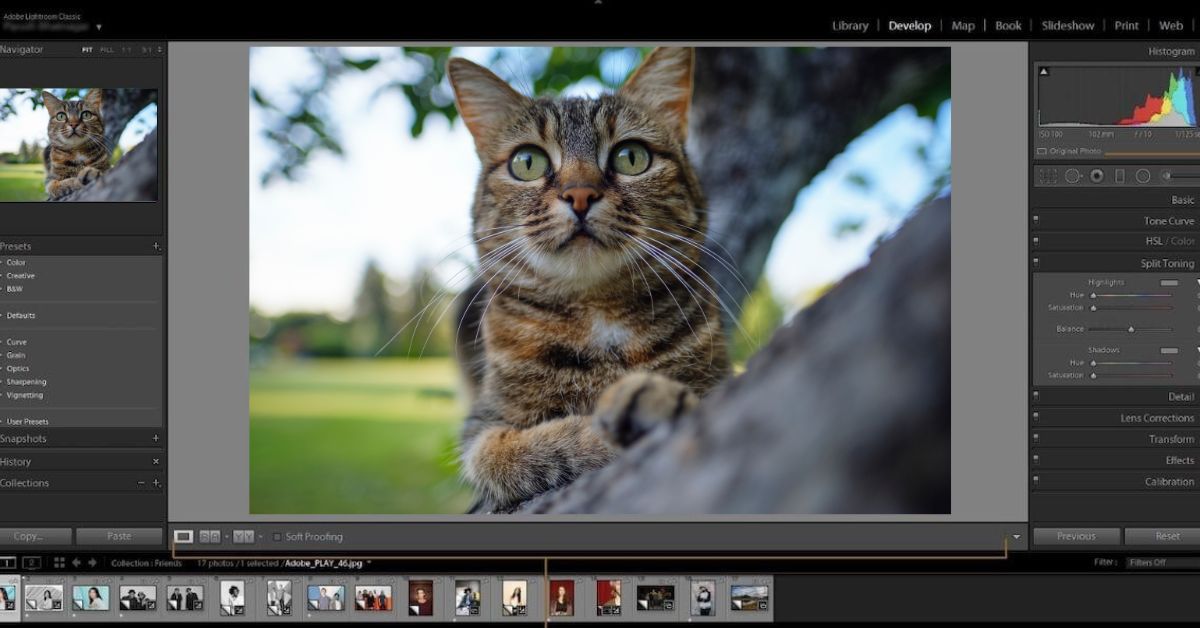
Task: Open Before/After (Y|Y) view icon
Action: (243, 537)
